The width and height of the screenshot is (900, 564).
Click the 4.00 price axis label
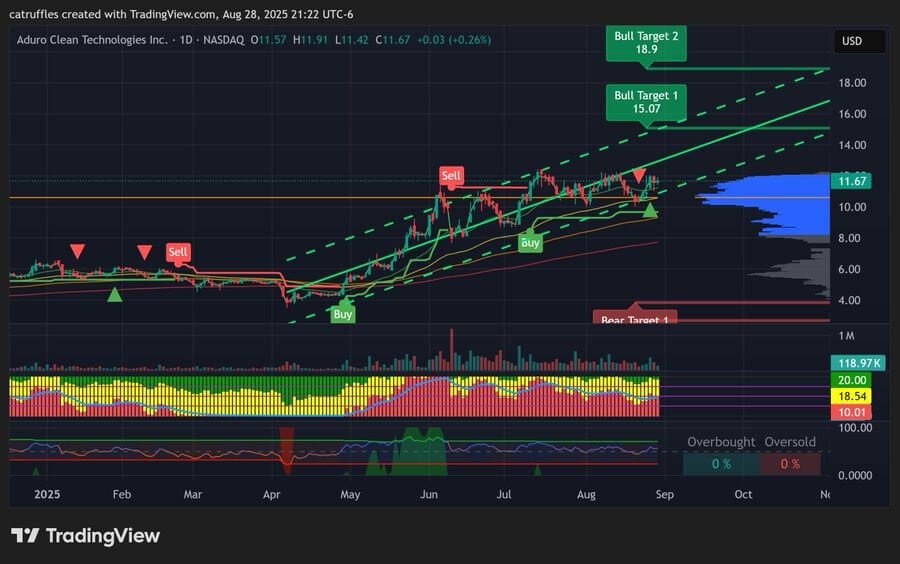[x=849, y=300]
